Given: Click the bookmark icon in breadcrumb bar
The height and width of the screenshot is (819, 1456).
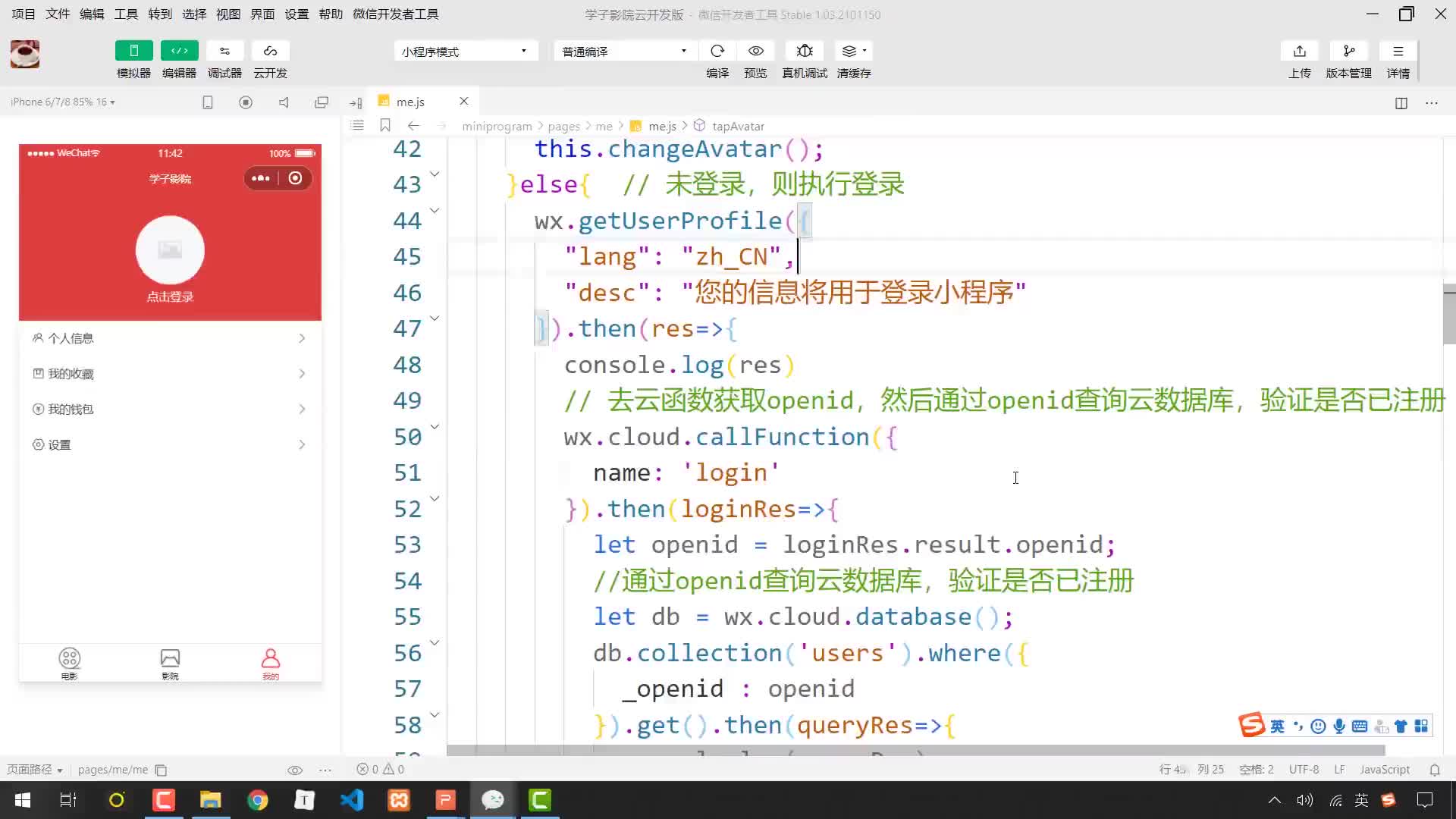Looking at the screenshot, I should click(x=385, y=125).
